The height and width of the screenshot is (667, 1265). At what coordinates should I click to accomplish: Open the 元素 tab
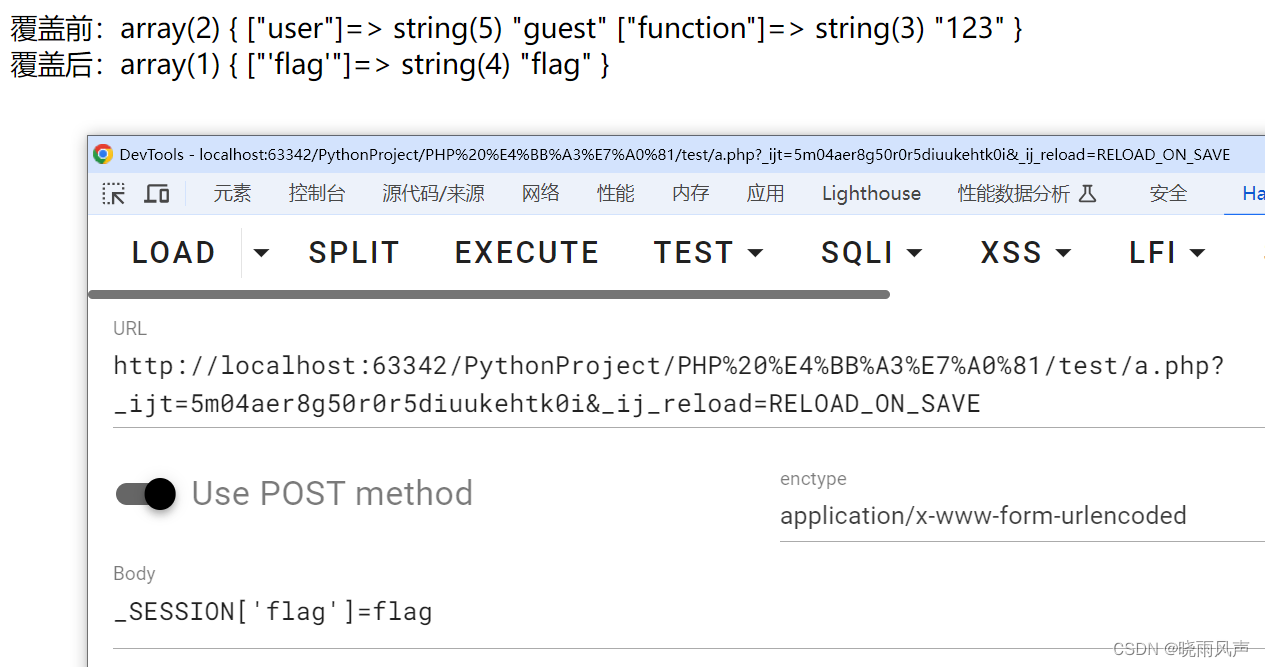pyautogui.click(x=232, y=194)
